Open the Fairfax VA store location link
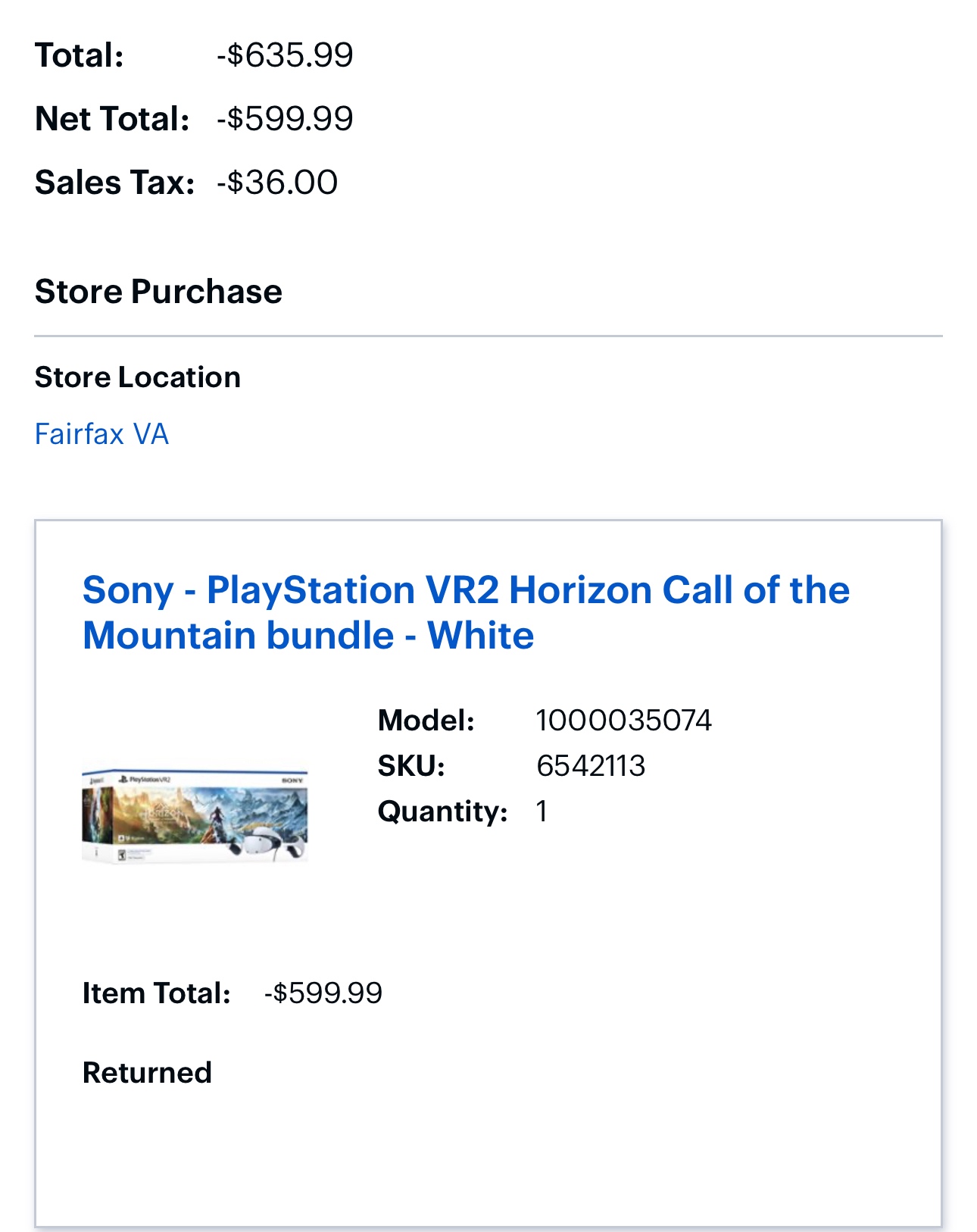 (101, 434)
